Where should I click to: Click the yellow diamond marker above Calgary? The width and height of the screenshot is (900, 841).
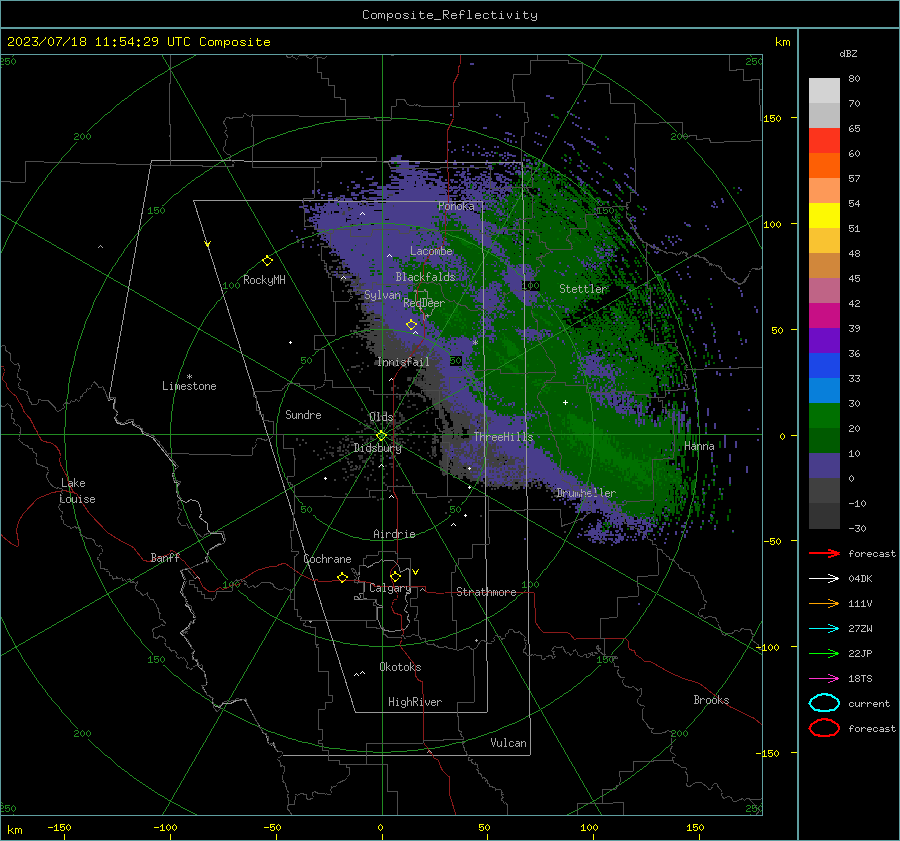395,576
